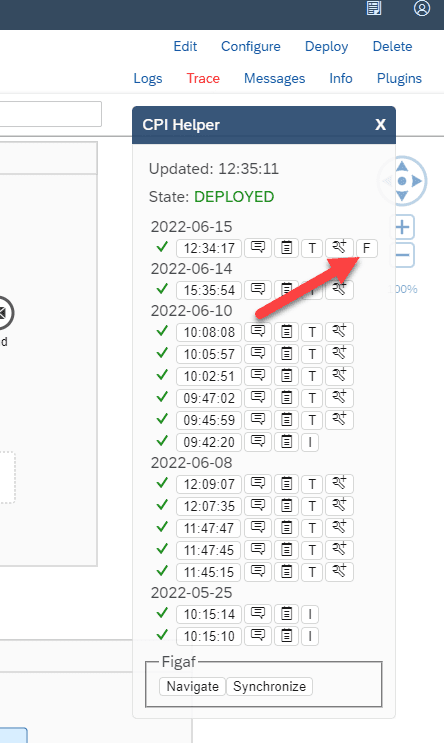Click debug plus icon for 11:45:15 row
The width and height of the screenshot is (444, 743).
point(339,572)
